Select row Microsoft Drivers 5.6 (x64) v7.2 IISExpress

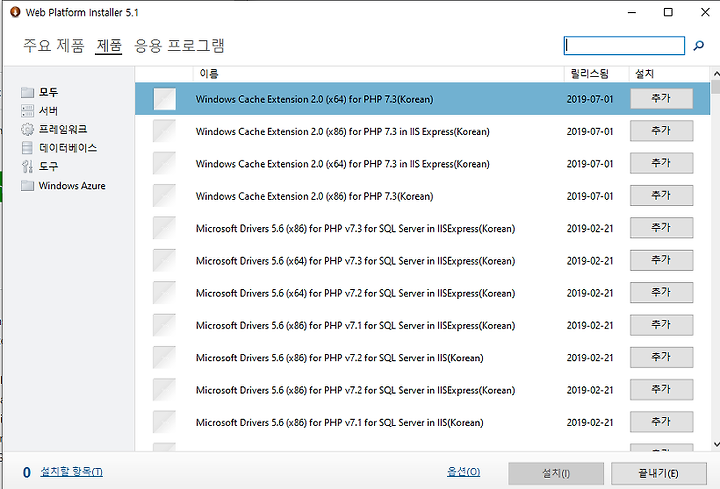click(x=422, y=293)
